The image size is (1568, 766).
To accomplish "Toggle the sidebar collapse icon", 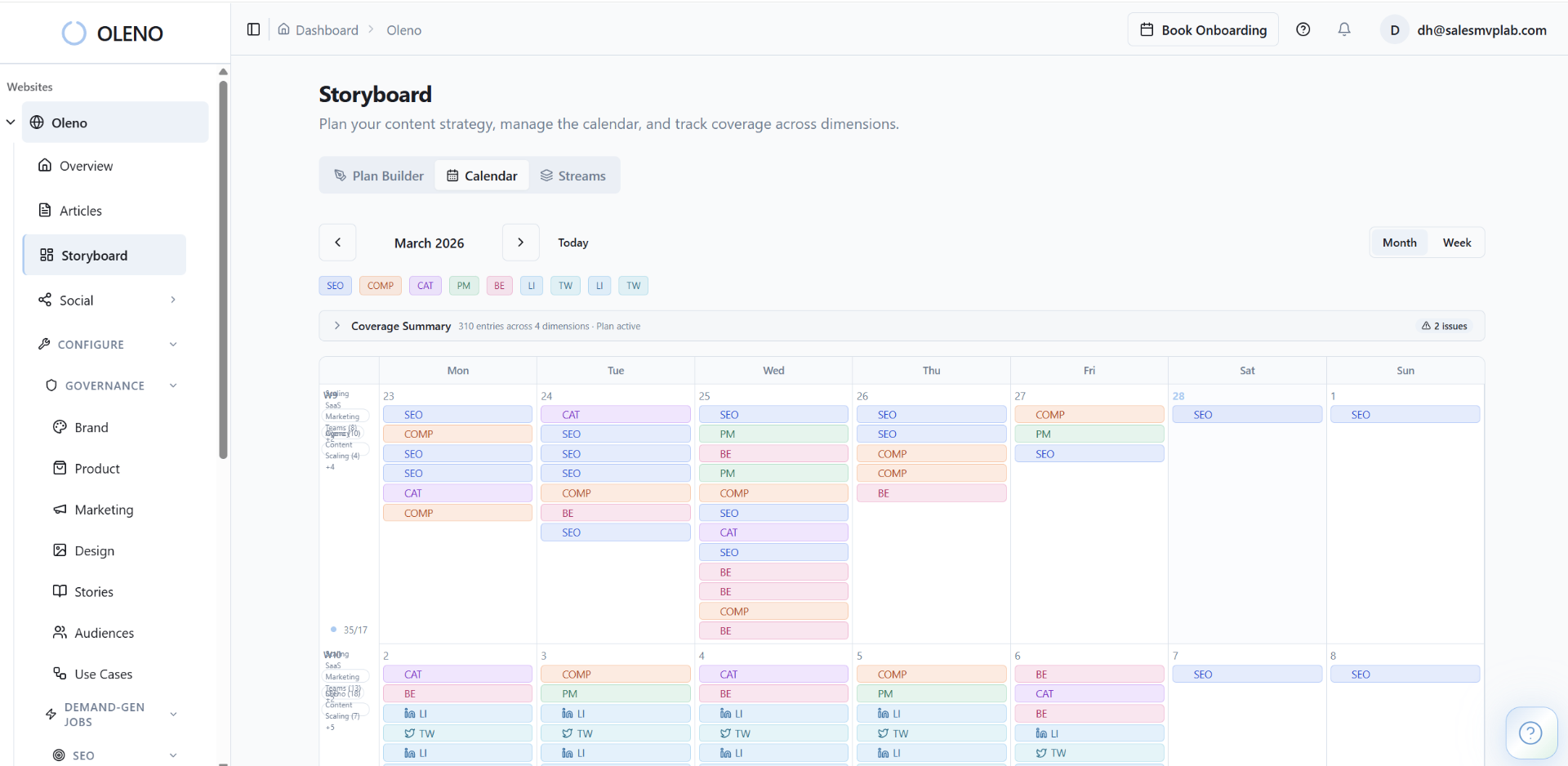I will point(252,29).
